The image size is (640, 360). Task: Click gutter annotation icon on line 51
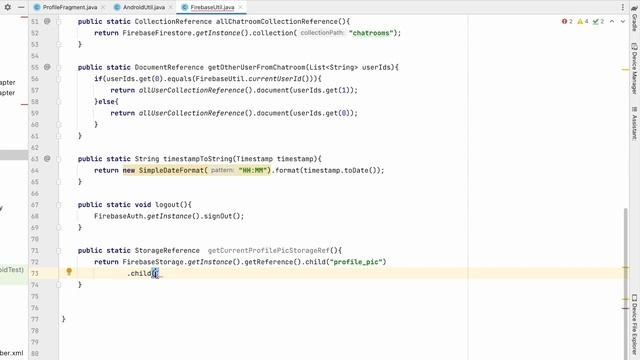[x=47, y=21]
